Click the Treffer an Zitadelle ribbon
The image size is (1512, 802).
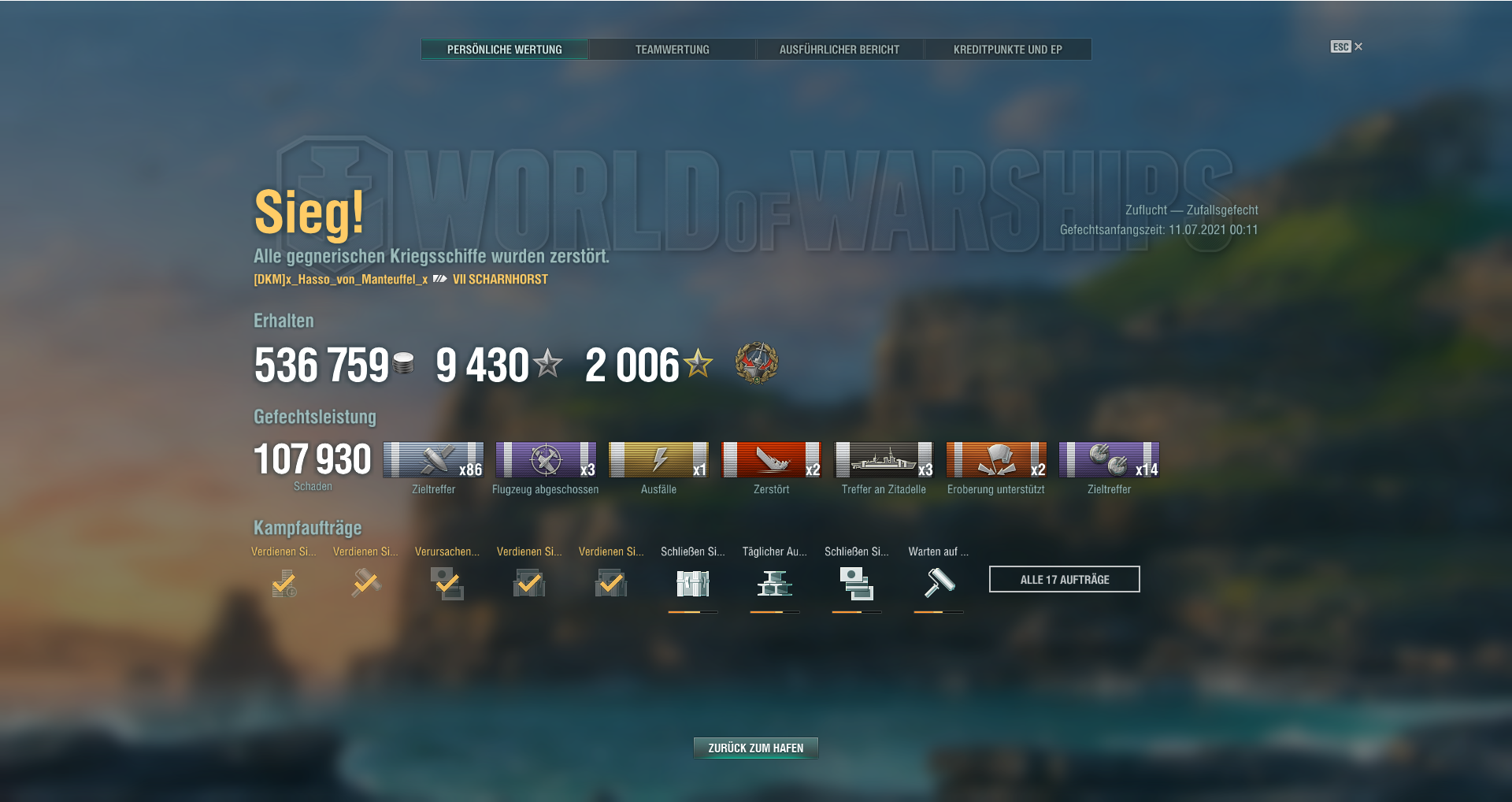pos(884,459)
